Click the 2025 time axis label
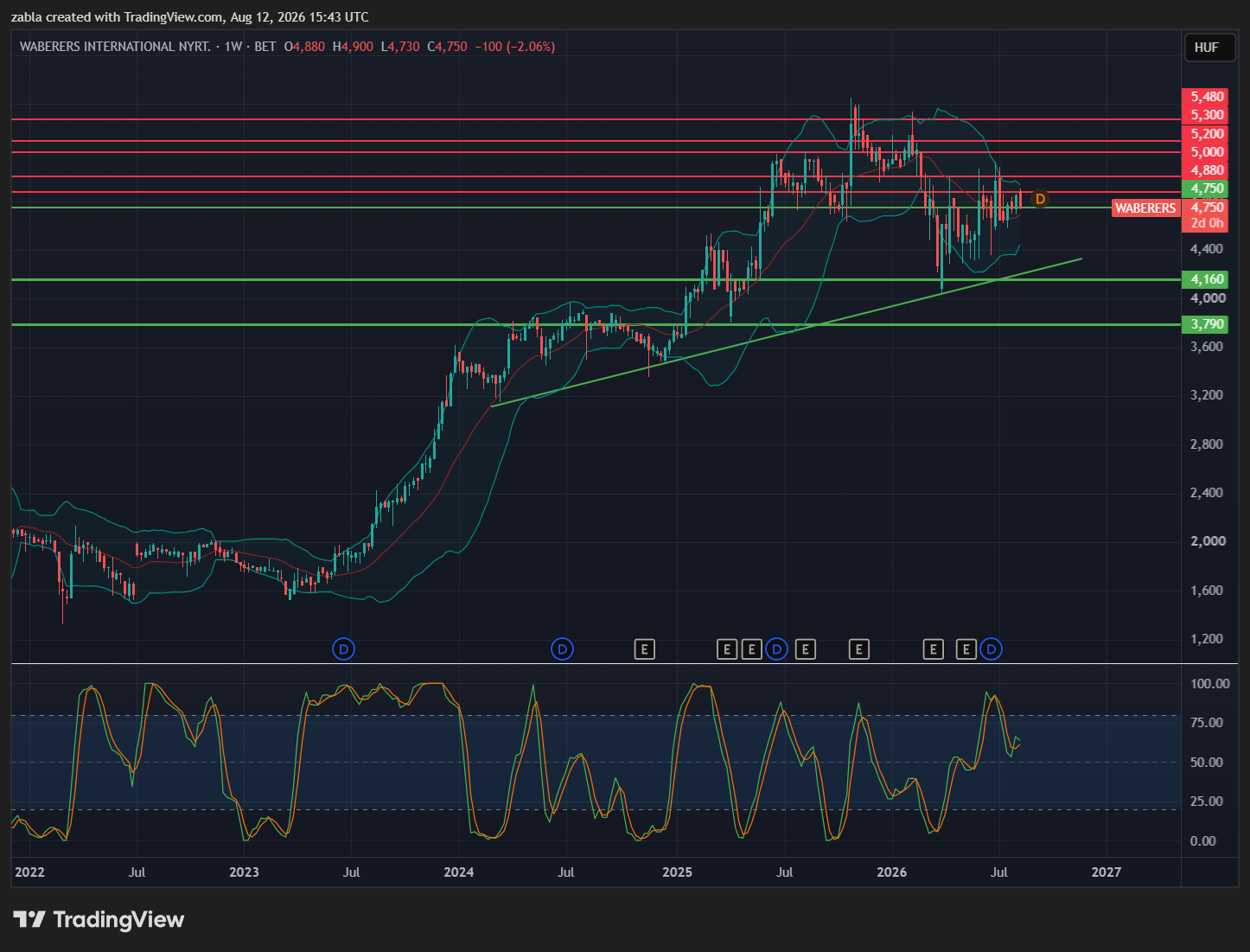This screenshot has height=952, width=1250. 677,872
